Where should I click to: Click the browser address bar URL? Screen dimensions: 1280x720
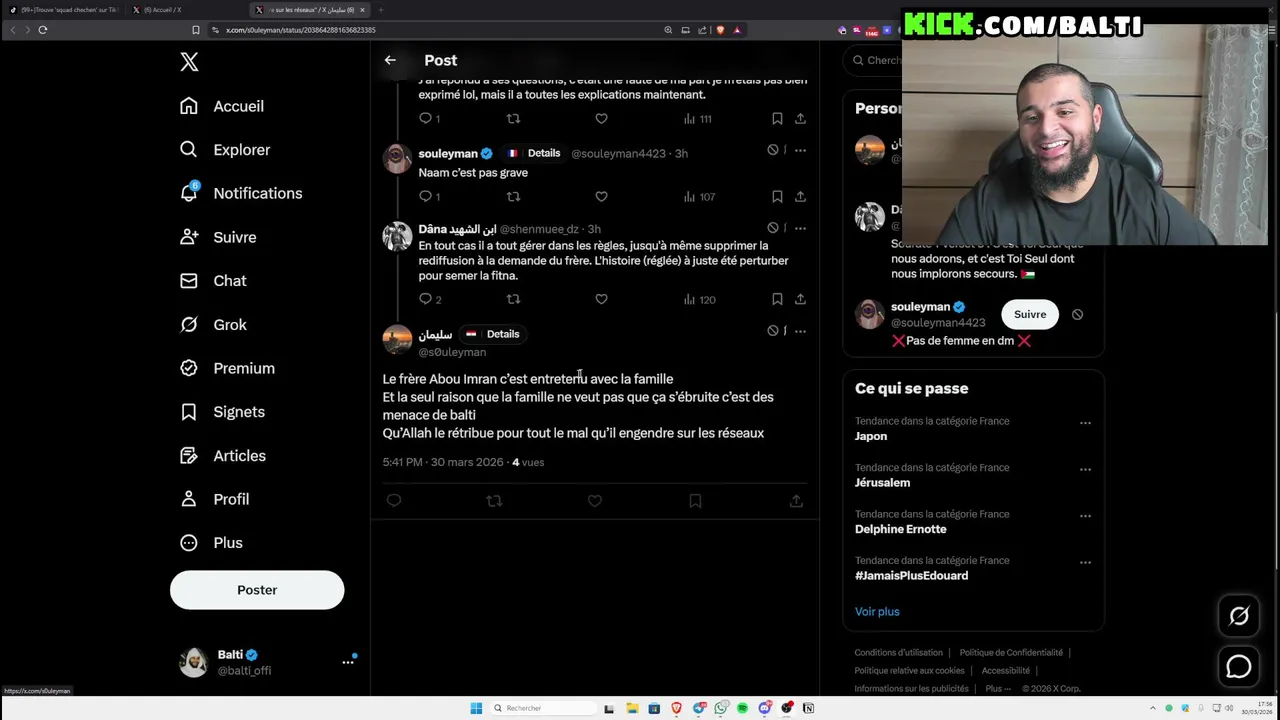(x=301, y=30)
